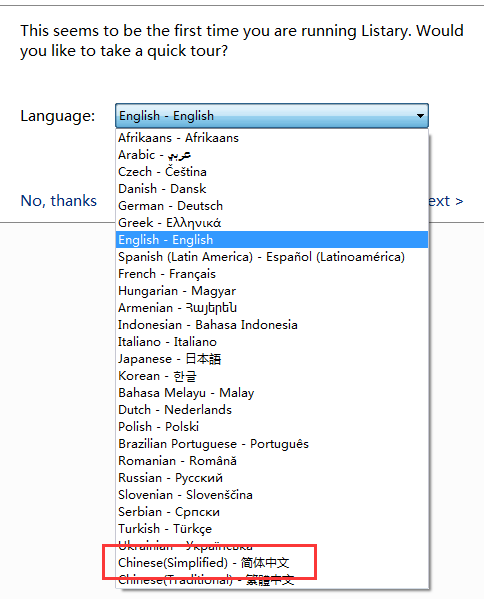This screenshot has height=599, width=484.
Task: Pick Turkish - Türkçe language
Action: point(272,529)
